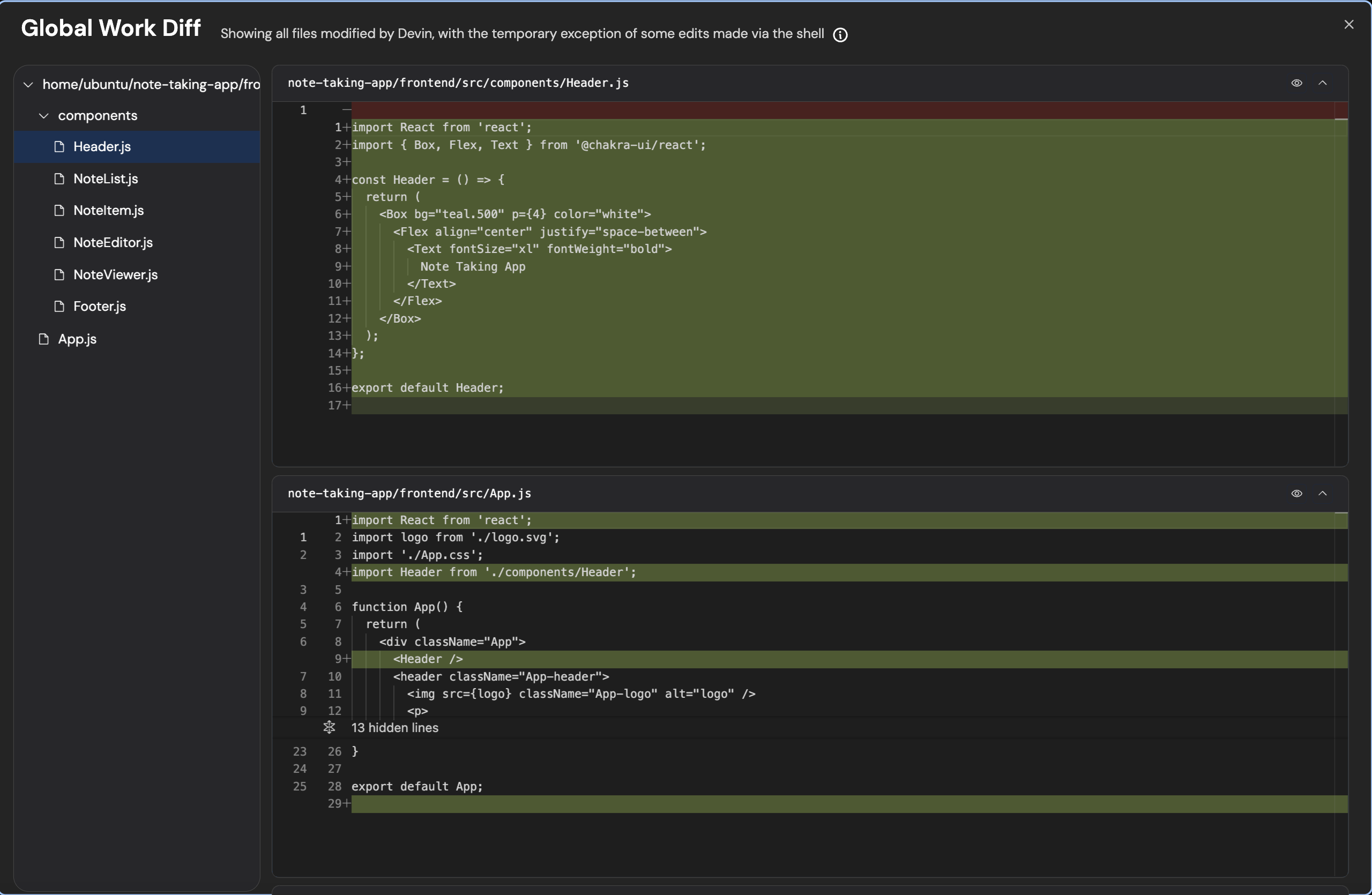1372x895 pixels.
Task: Click the 13 hidden lines text
Action: pos(394,727)
